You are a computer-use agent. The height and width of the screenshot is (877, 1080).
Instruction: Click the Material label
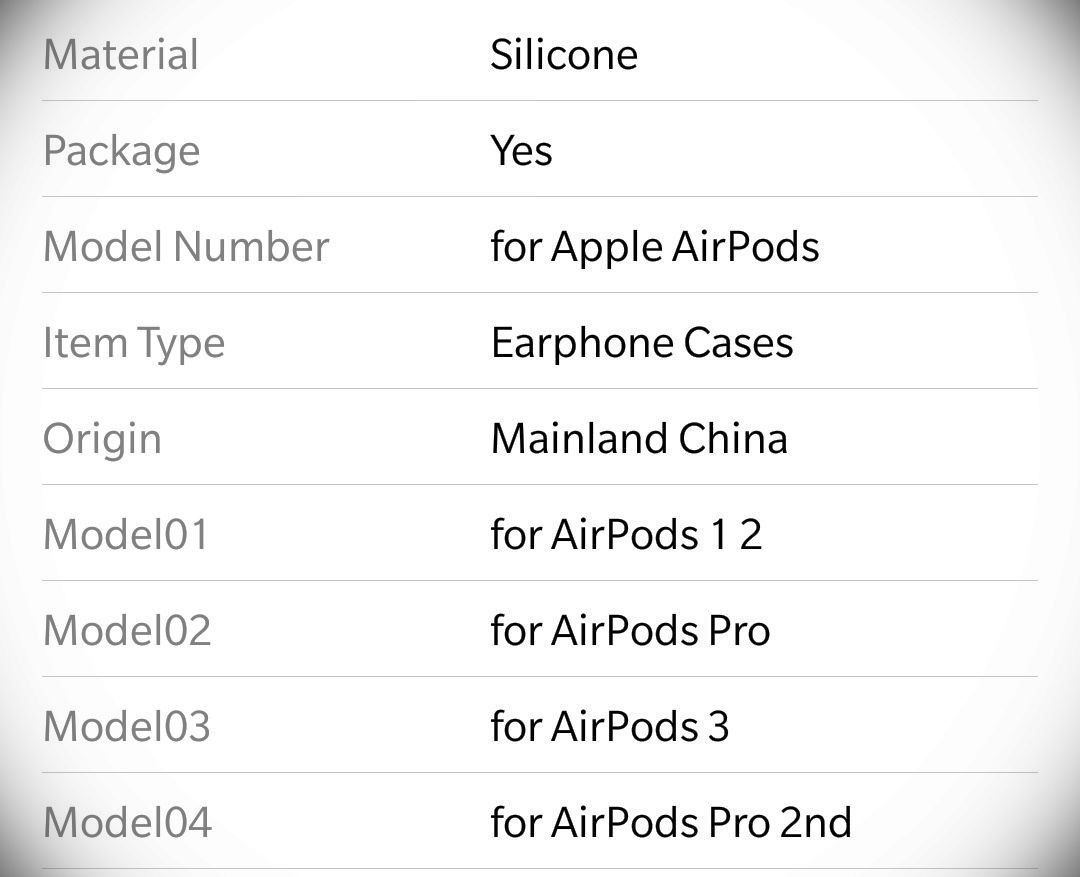point(121,54)
